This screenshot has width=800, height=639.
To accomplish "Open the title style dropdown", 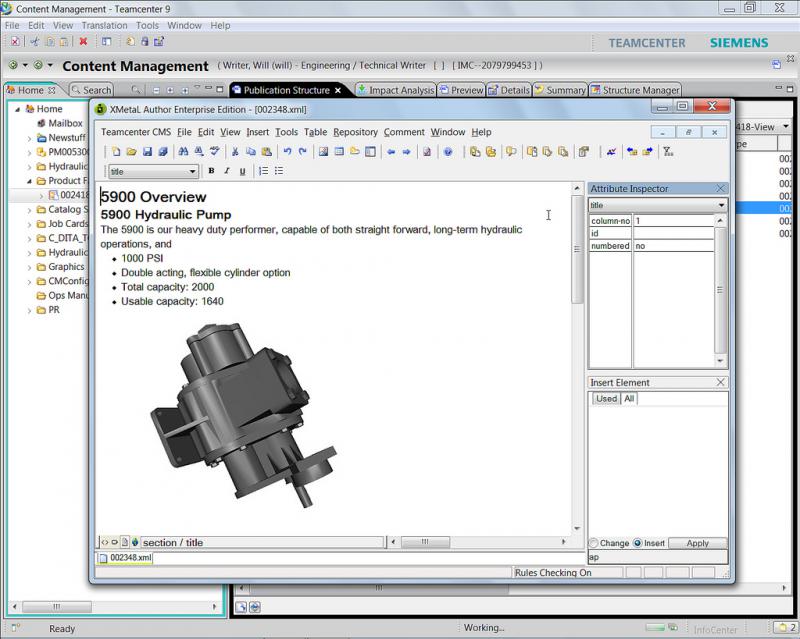I will pyautogui.click(x=192, y=171).
